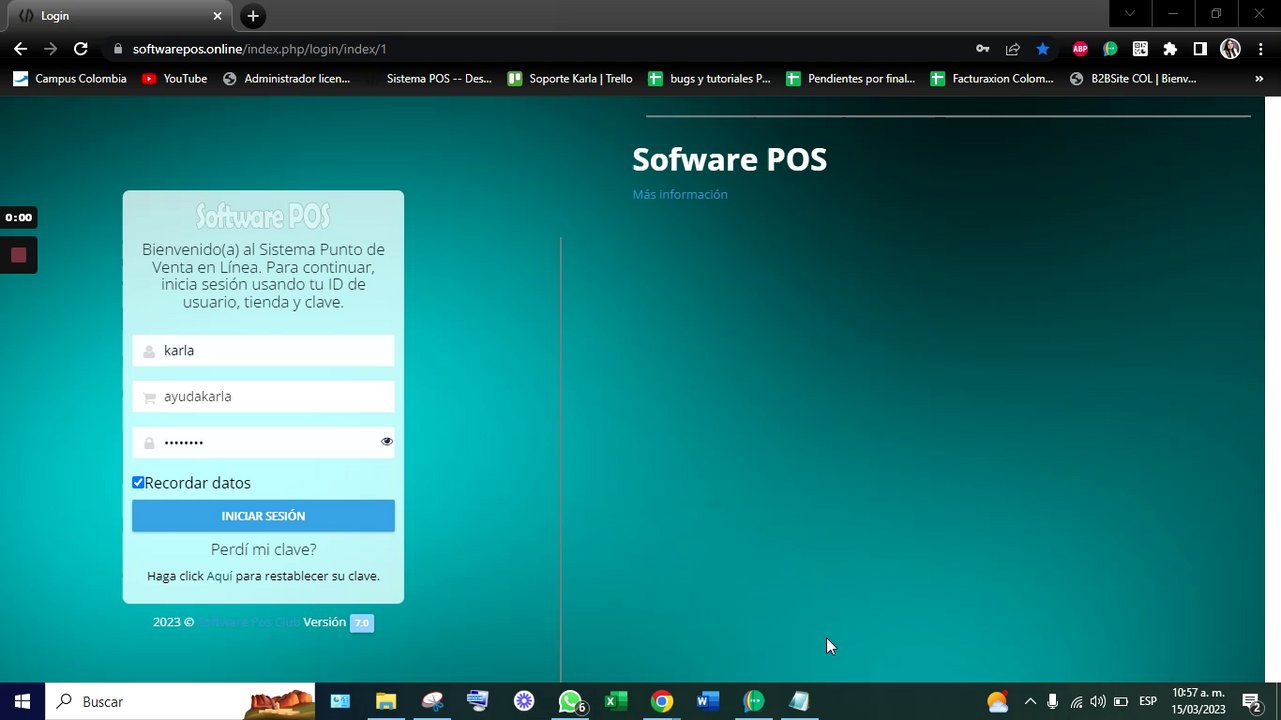Open the weather widget in taskbar
This screenshot has width=1281, height=720.
coord(997,702)
